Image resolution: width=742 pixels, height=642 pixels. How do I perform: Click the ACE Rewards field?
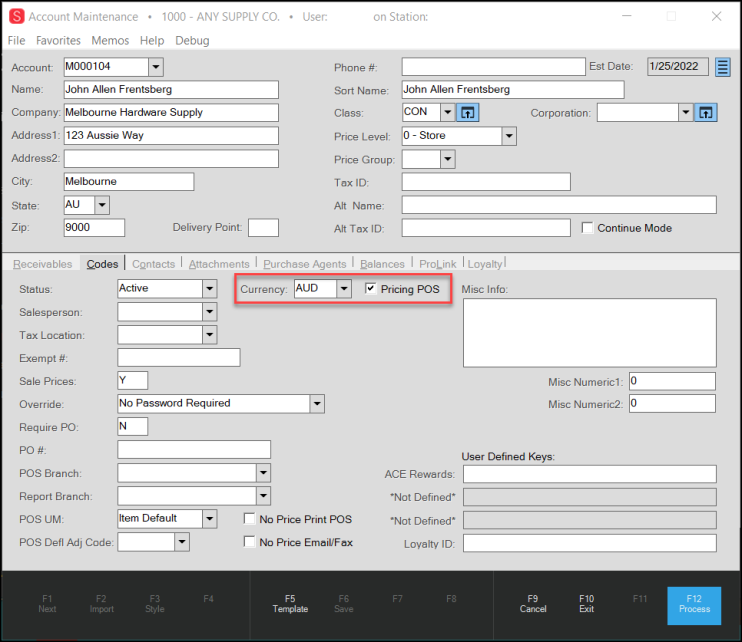coord(590,474)
